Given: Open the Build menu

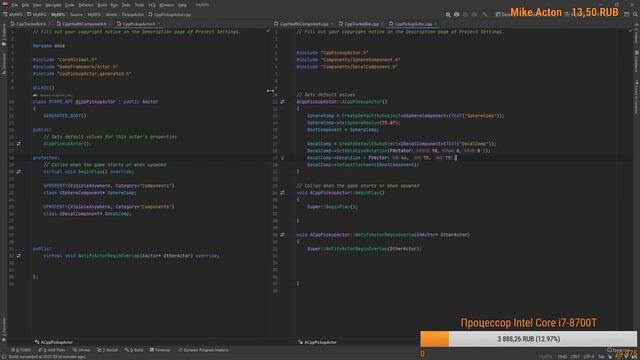Looking at the screenshot, I should [x=102, y=5].
